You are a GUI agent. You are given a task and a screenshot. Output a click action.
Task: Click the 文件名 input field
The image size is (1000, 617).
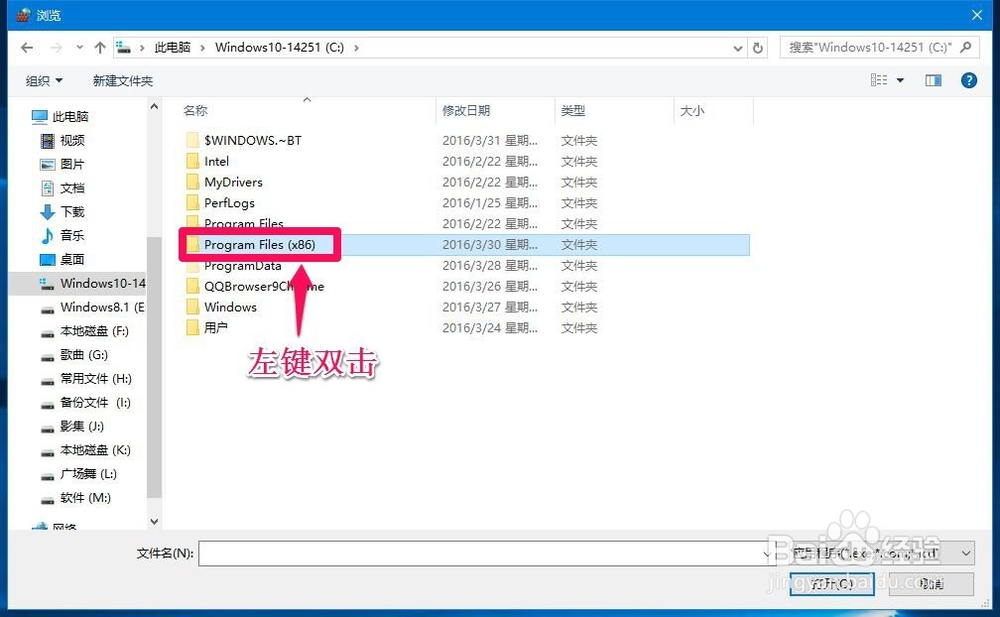(x=400, y=552)
